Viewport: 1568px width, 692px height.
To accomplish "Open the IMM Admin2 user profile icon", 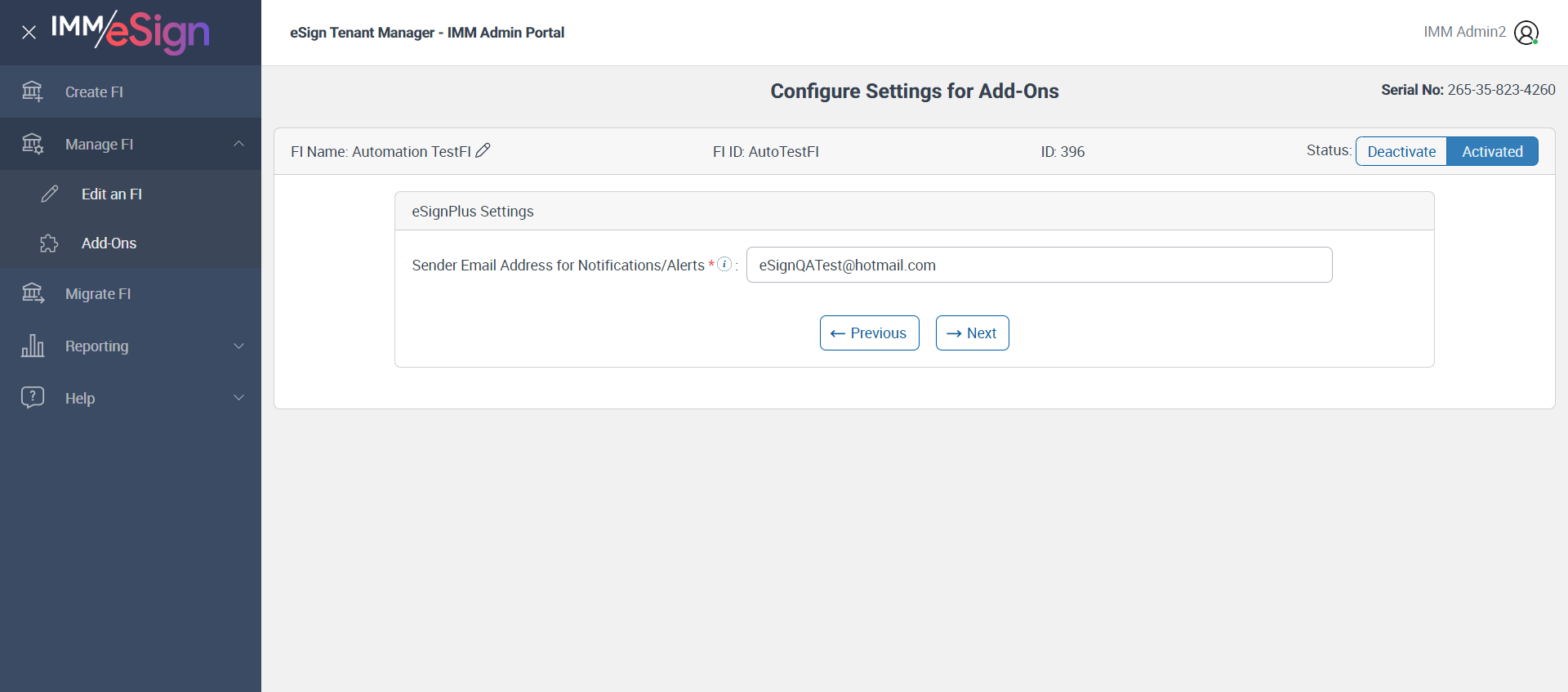I will tap(1526, 33).
